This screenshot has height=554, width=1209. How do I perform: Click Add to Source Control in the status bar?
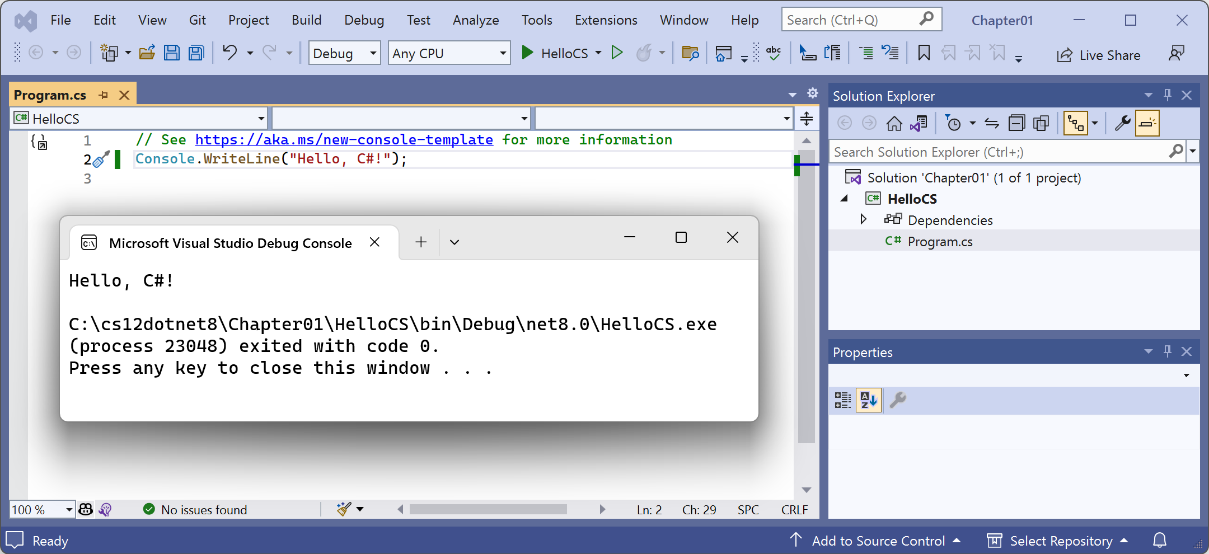pyautogui.click(x=878, y=541)
